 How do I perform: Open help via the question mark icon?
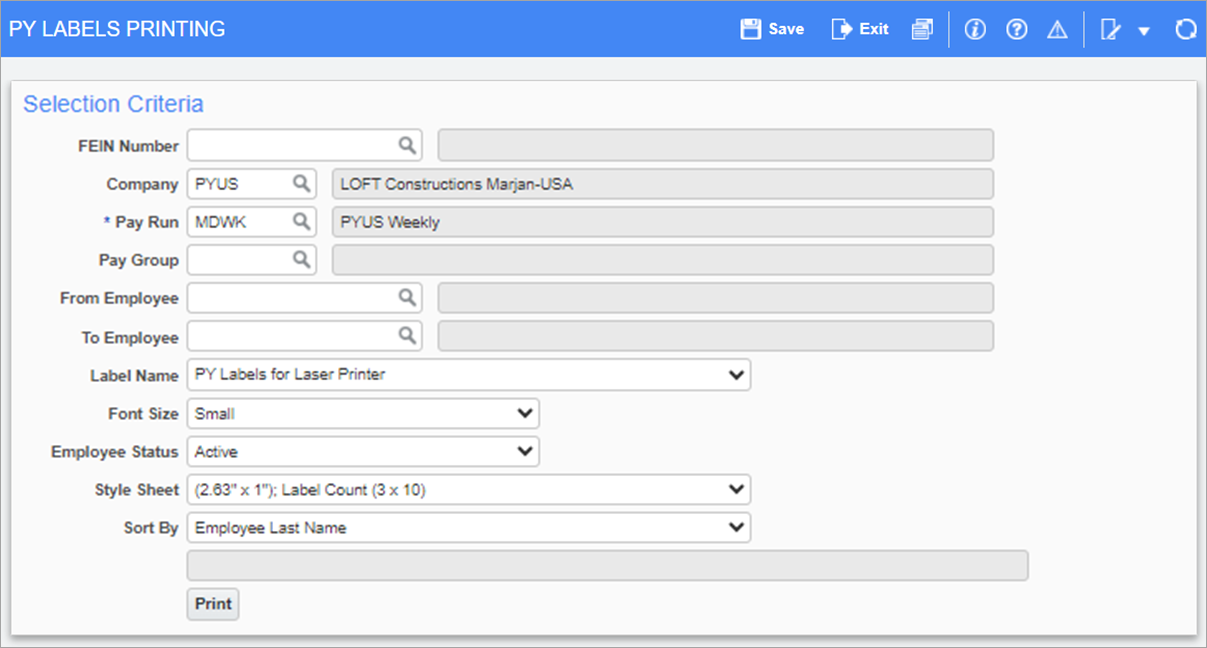[x=1017, y=29]
